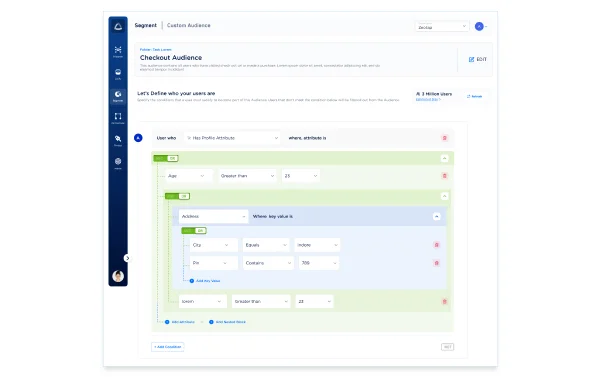Delete the Pin key value row
The image size is (600, 377).
click(436, 263)
